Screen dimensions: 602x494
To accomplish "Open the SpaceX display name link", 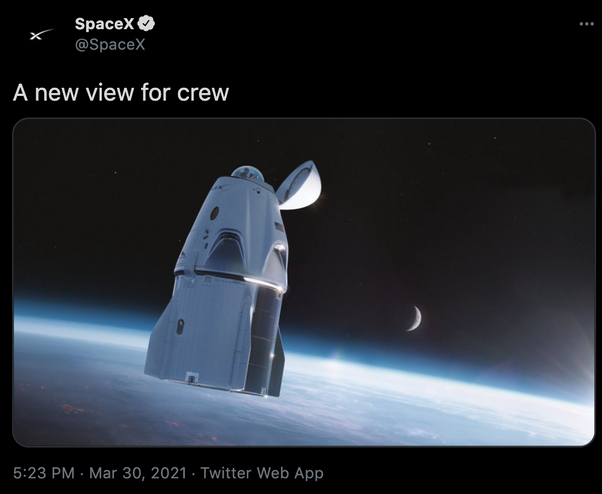I will coord(104,24).
